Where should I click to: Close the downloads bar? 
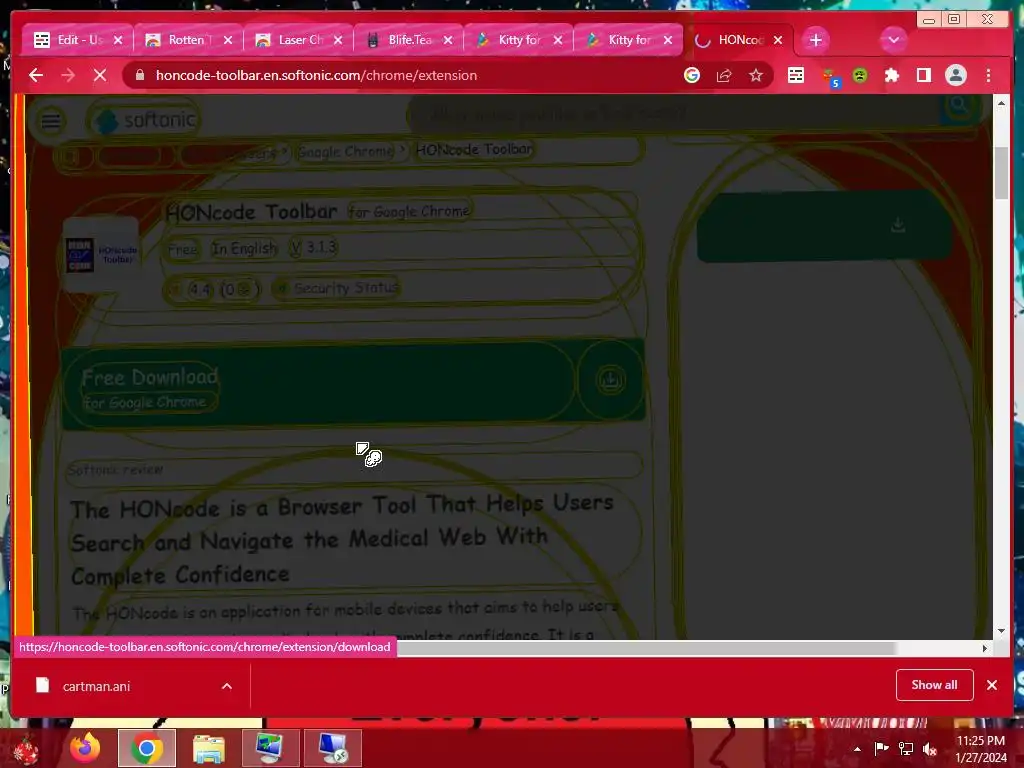pyautogui.click(x=992, y=685)
